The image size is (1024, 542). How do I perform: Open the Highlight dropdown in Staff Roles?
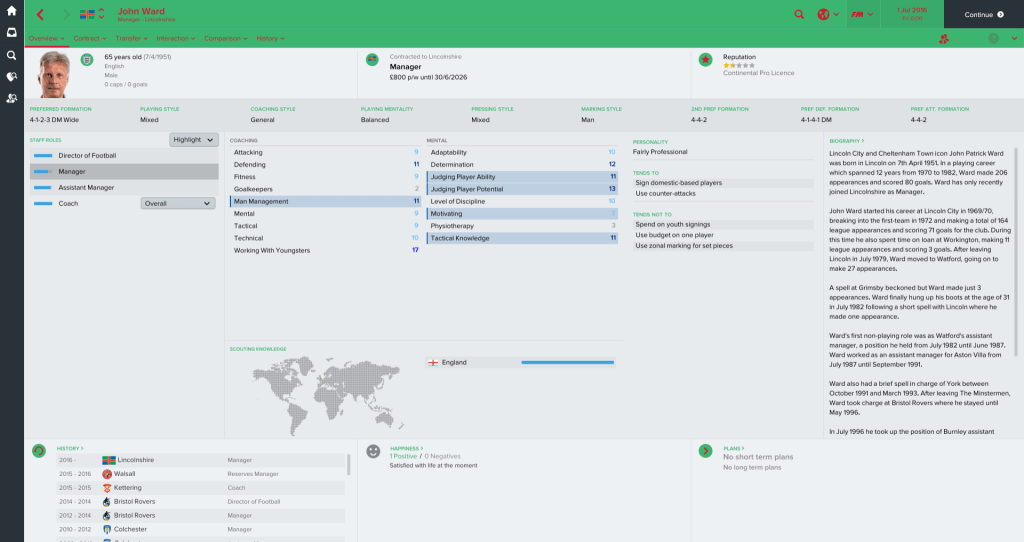[x=193, y=140]
